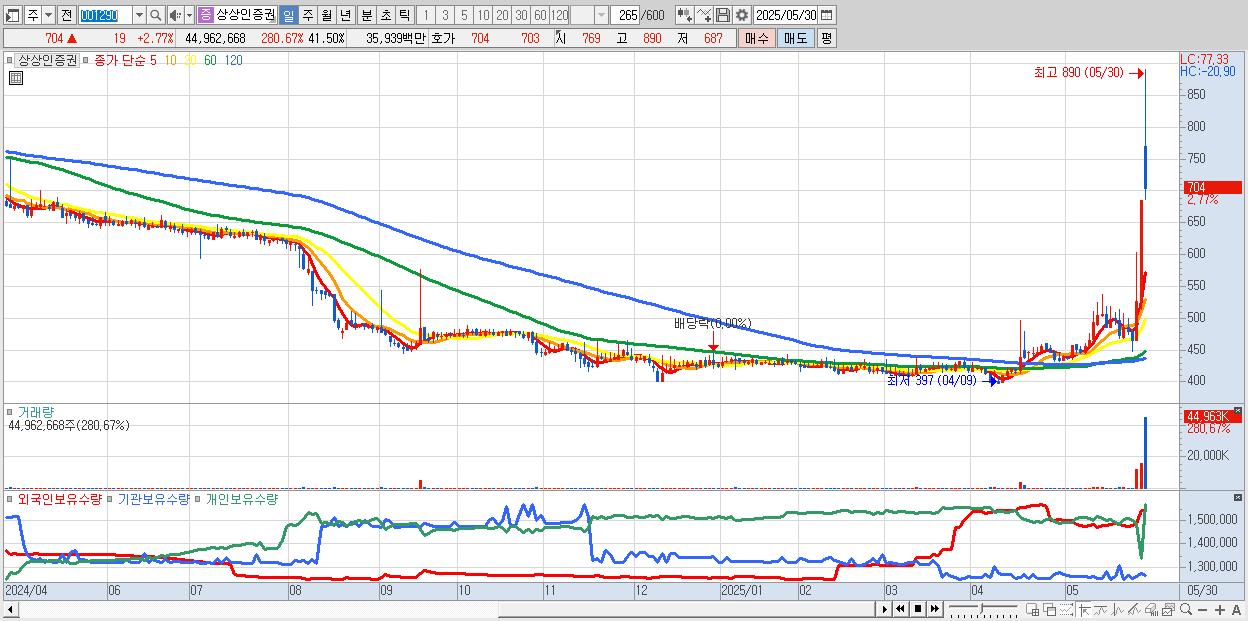The image size is (1248, 621).
Task: Open chart settings gear icon
Action: 741,15
